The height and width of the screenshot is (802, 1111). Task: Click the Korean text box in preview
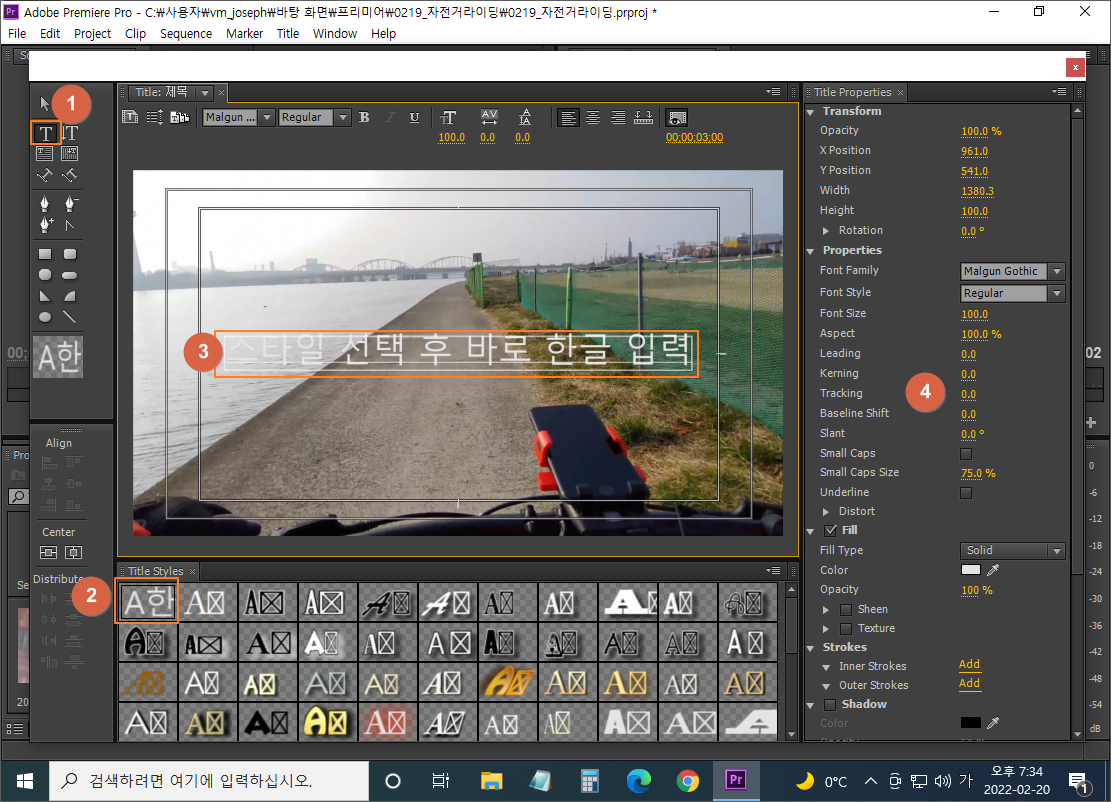[456, 353]
